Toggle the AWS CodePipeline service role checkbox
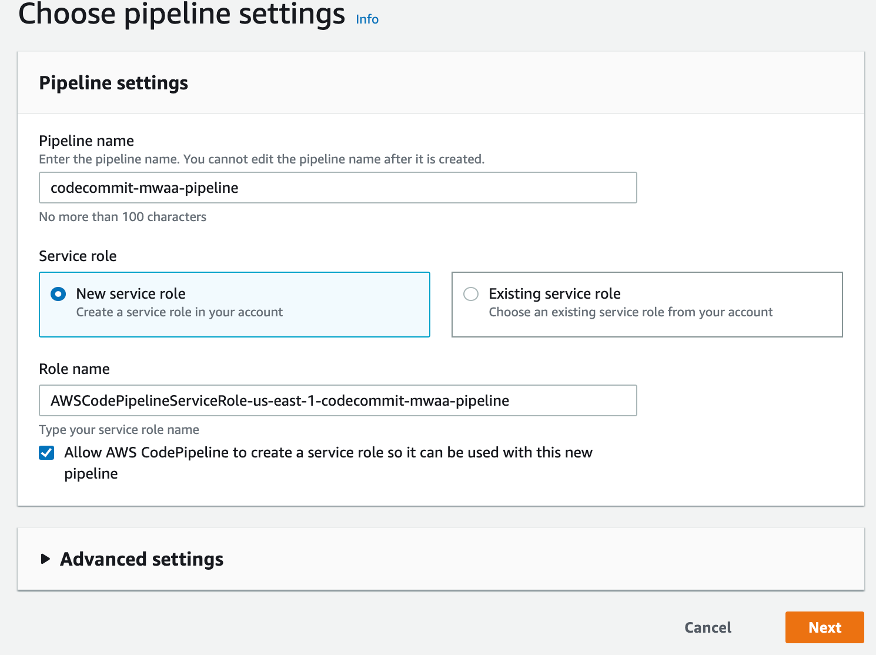The width and height of the screenshot is (877, 656). (46, 453)
